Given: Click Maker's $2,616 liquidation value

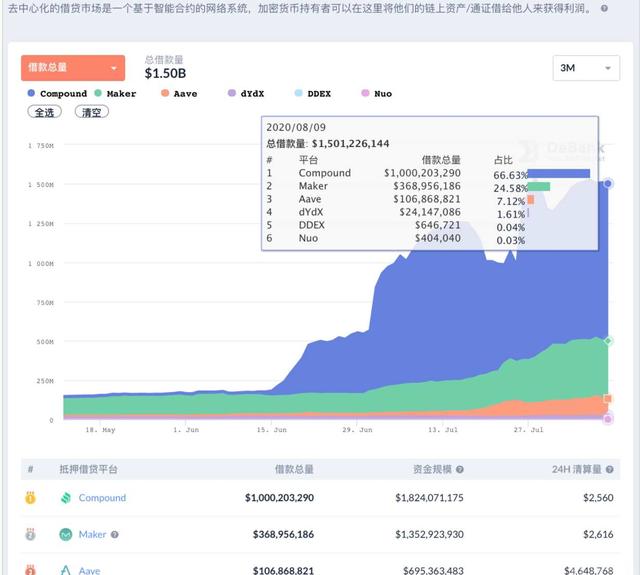Looking at the screenshot, I should coord(598,534).
